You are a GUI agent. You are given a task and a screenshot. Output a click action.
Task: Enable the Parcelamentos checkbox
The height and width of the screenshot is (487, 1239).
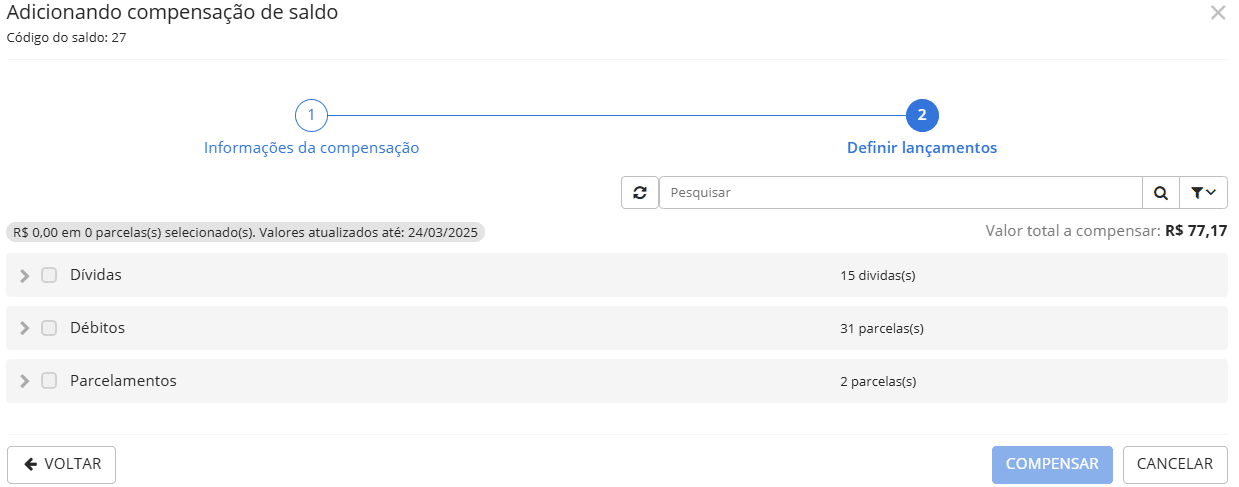tap(49, 381)
